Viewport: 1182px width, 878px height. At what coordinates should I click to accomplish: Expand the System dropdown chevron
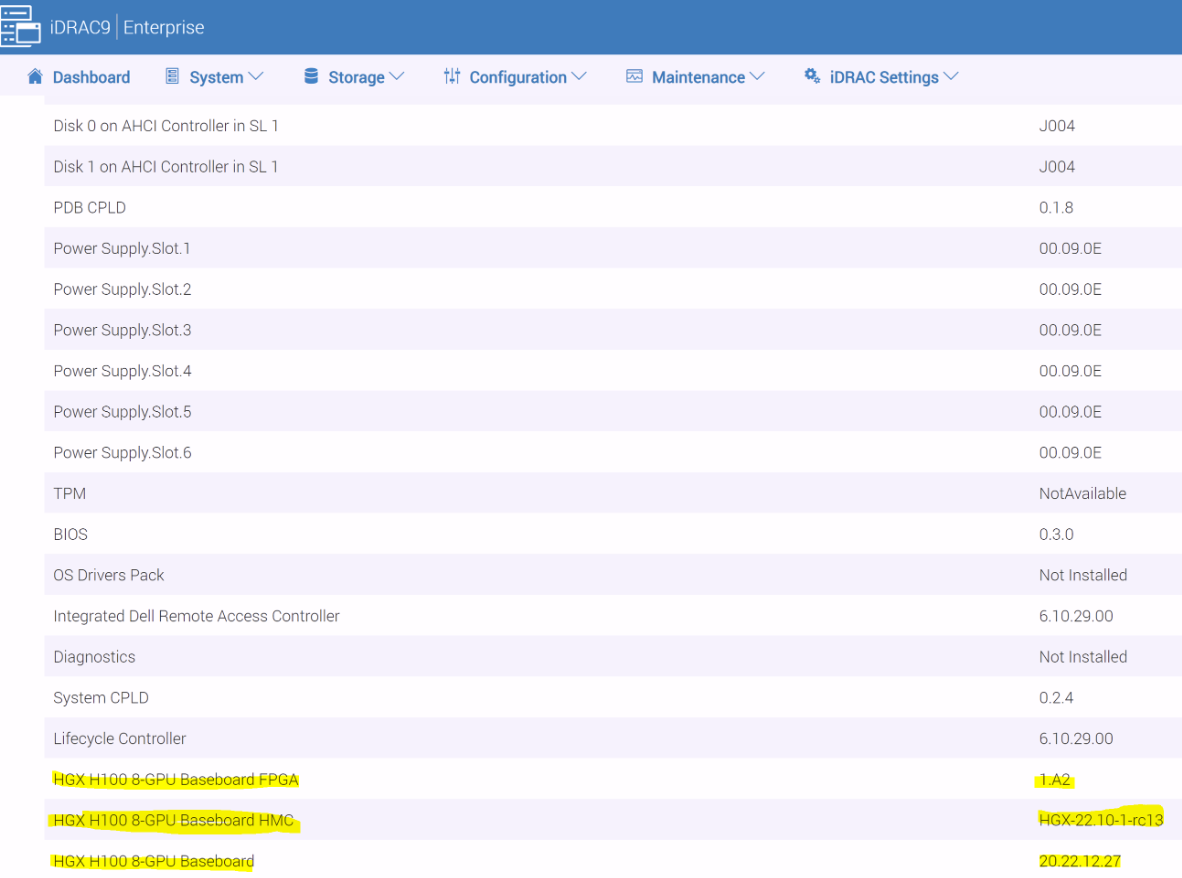257,77
